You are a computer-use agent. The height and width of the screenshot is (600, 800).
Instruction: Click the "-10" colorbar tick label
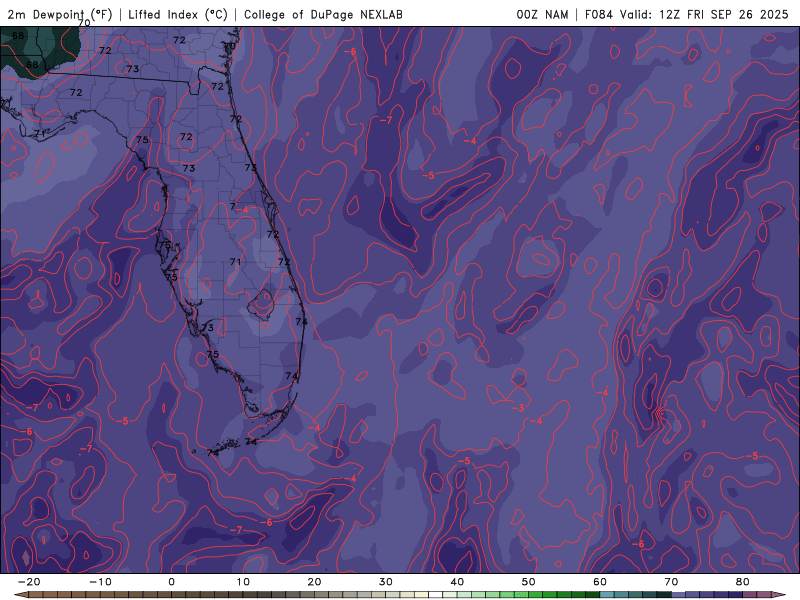[100, 582]
